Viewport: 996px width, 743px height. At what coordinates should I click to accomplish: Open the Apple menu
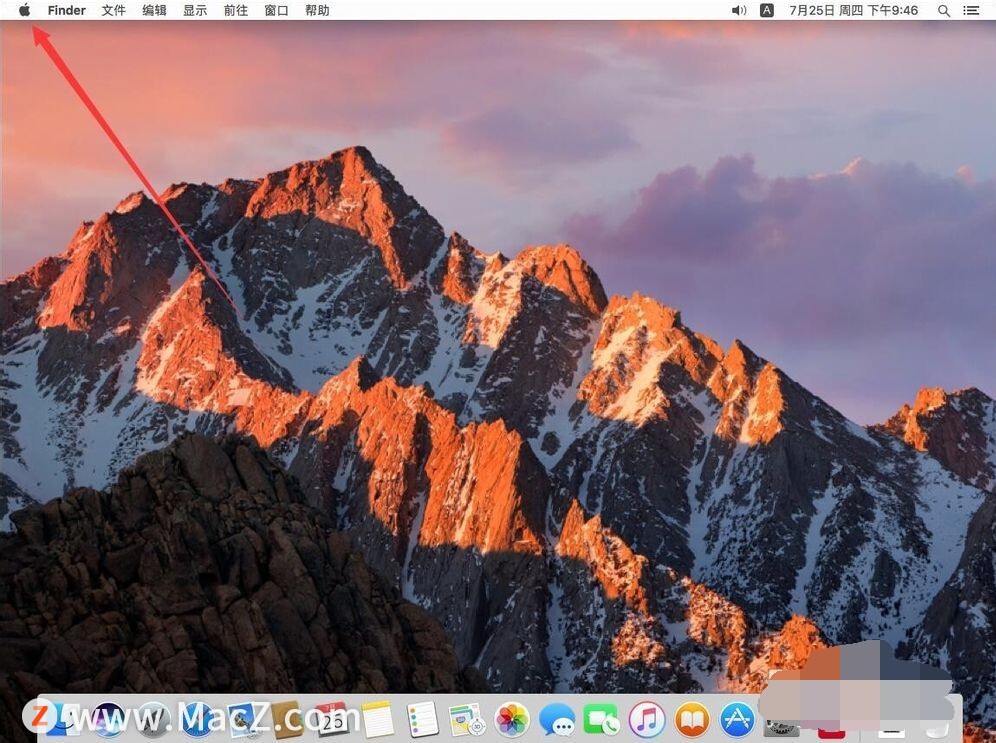pos(25,10)
